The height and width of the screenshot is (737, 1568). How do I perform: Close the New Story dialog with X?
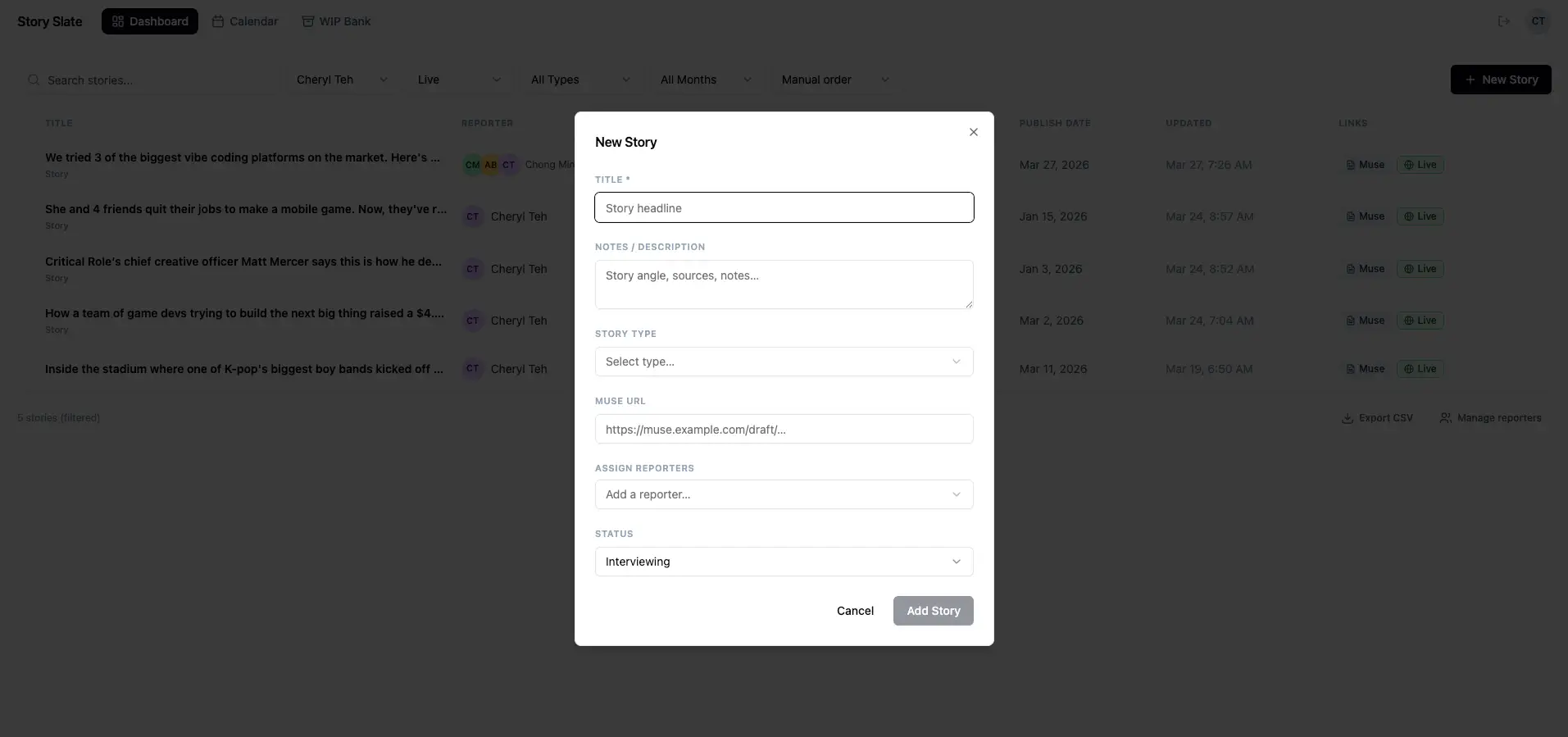pos(973,132)
